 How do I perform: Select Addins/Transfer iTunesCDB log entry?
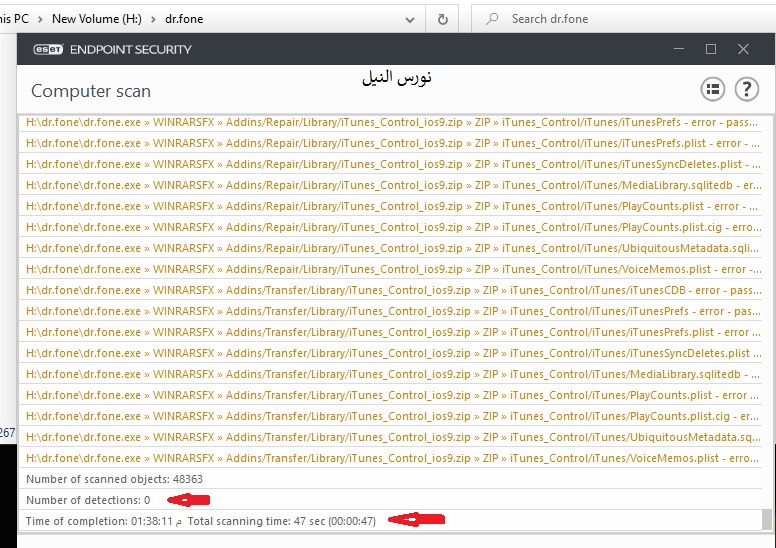pos(388,290)
